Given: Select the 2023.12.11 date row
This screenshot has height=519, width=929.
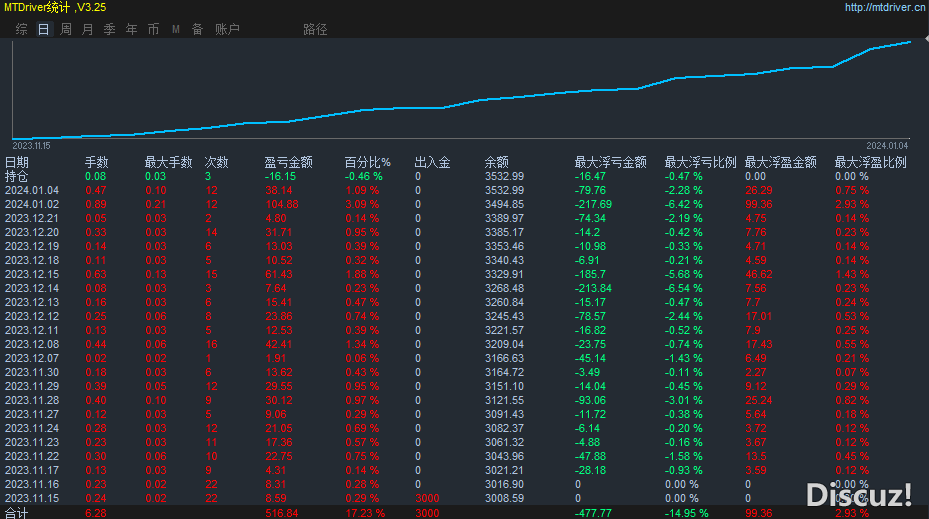Looking at the screenshot, I should click(x=464, y=331).
